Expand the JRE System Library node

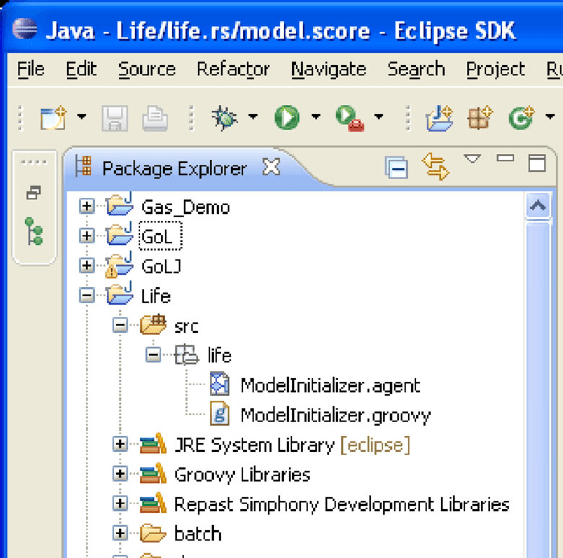coord(120,444)
